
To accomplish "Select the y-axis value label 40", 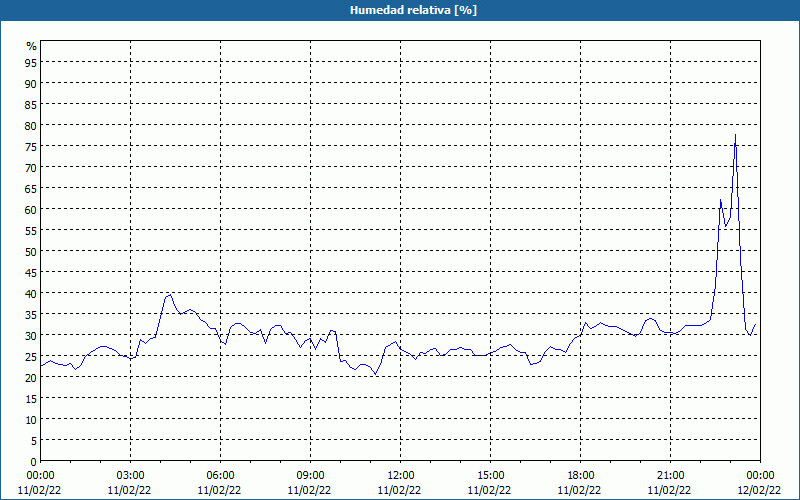I will click(x=31, y=293).
